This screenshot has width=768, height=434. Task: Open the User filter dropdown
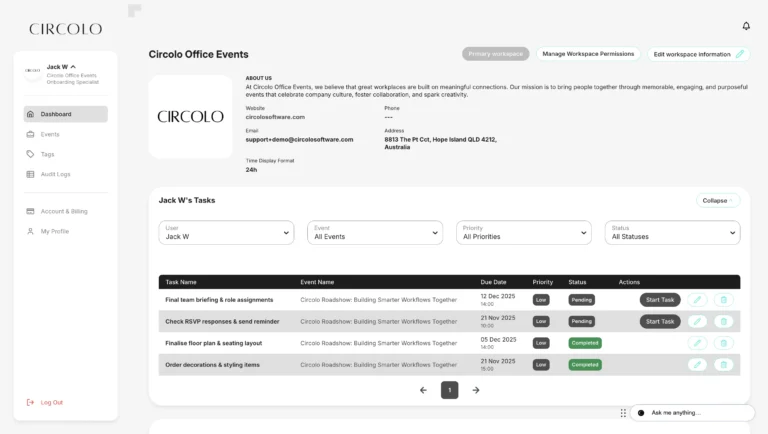pos(226,233)
